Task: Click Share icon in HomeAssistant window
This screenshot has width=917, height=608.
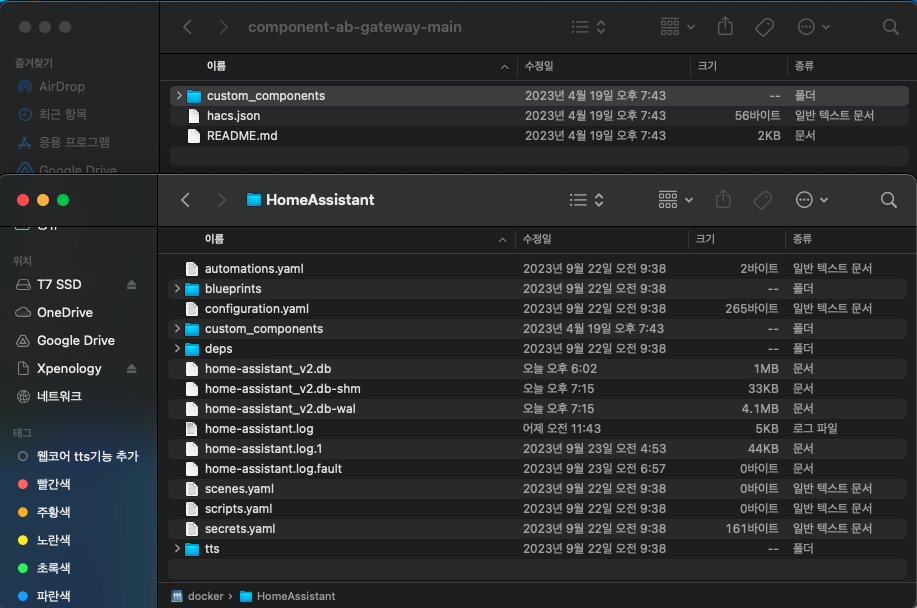Action: (723, 199)
